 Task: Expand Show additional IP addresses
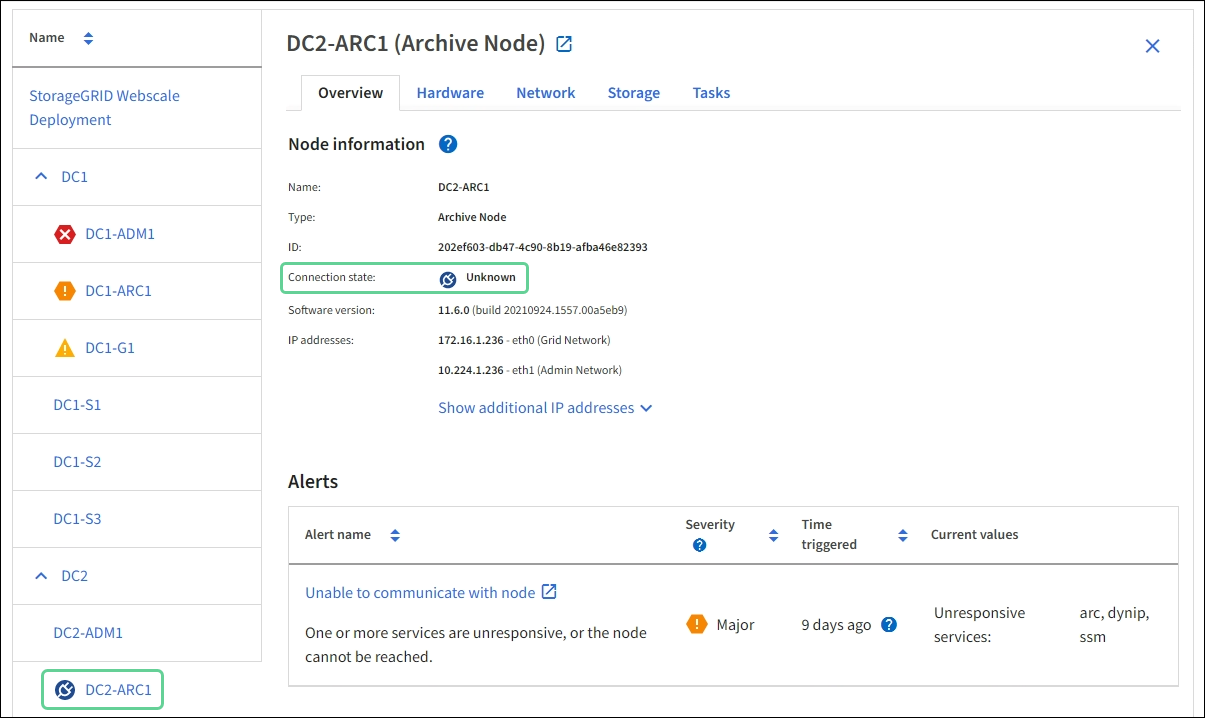[545, 408]
